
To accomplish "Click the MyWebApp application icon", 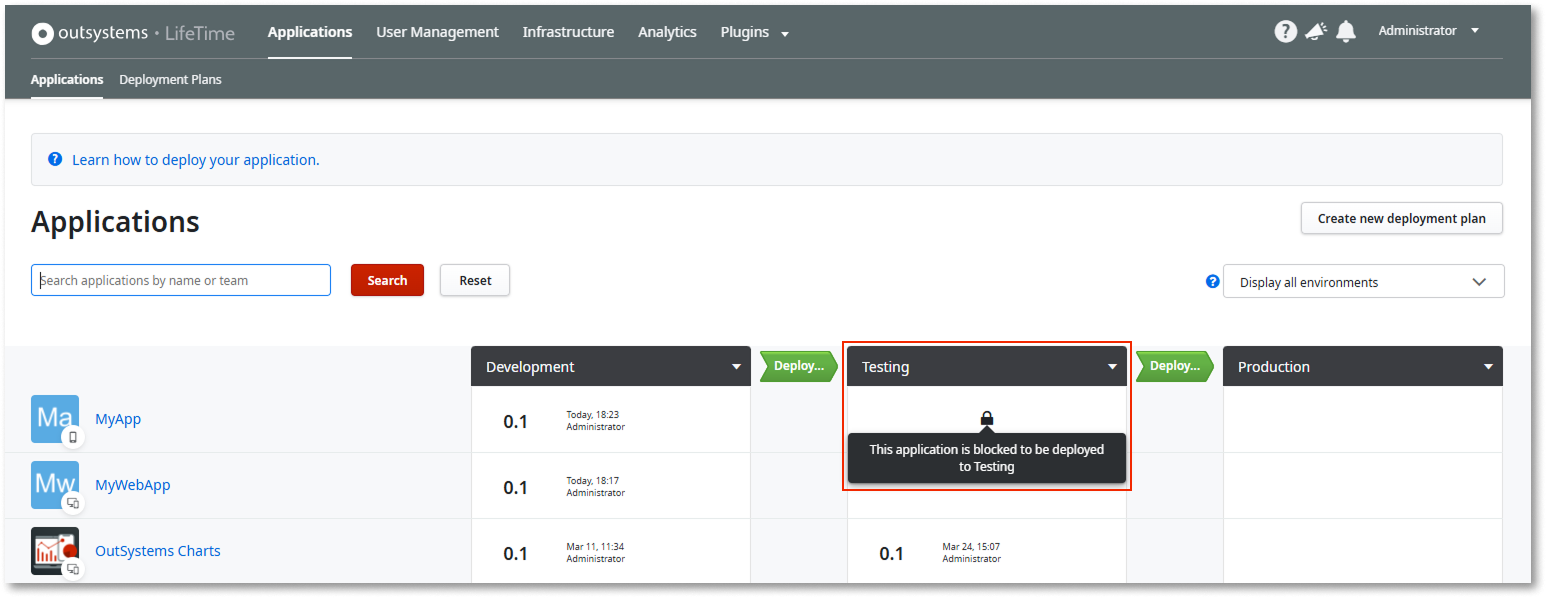I will [55, 484].
